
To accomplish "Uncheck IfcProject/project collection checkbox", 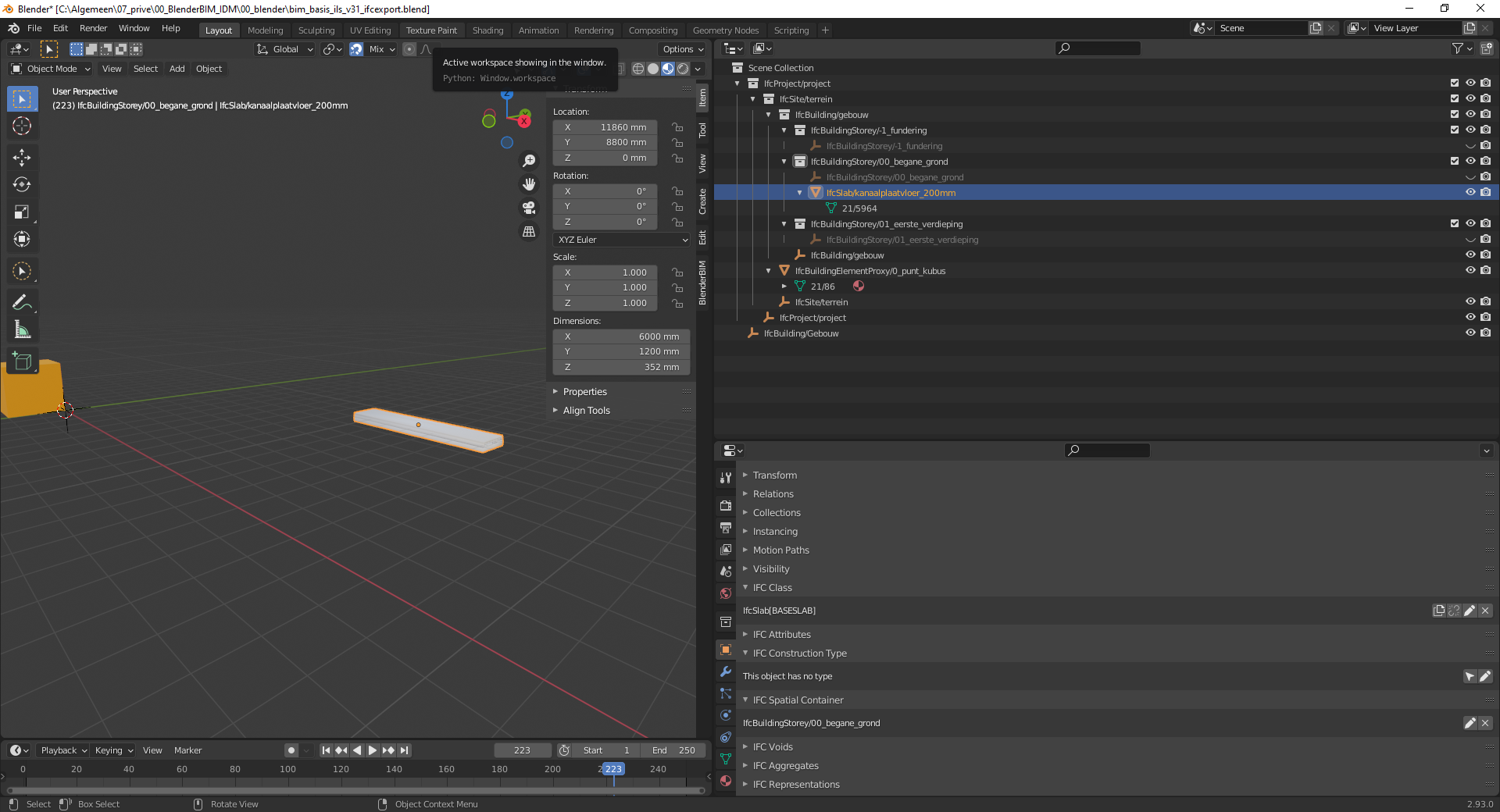I will [1455, 83].
